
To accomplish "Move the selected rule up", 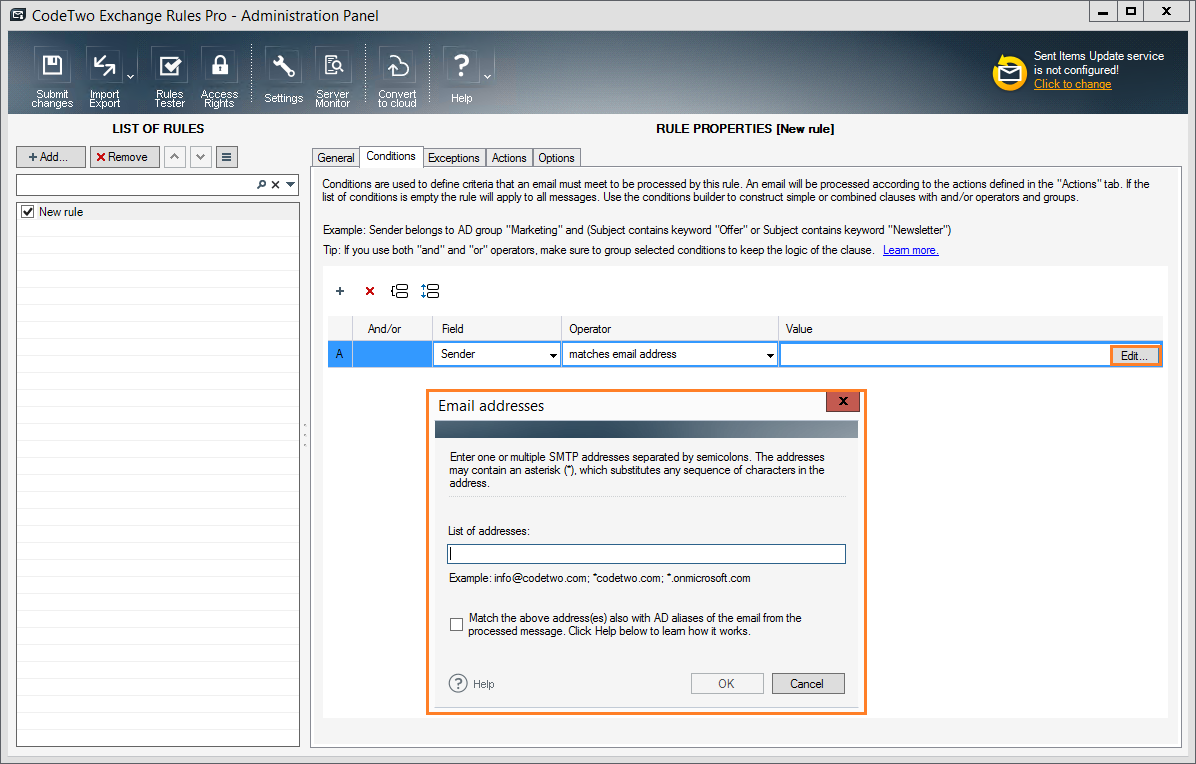I will 175,157.
